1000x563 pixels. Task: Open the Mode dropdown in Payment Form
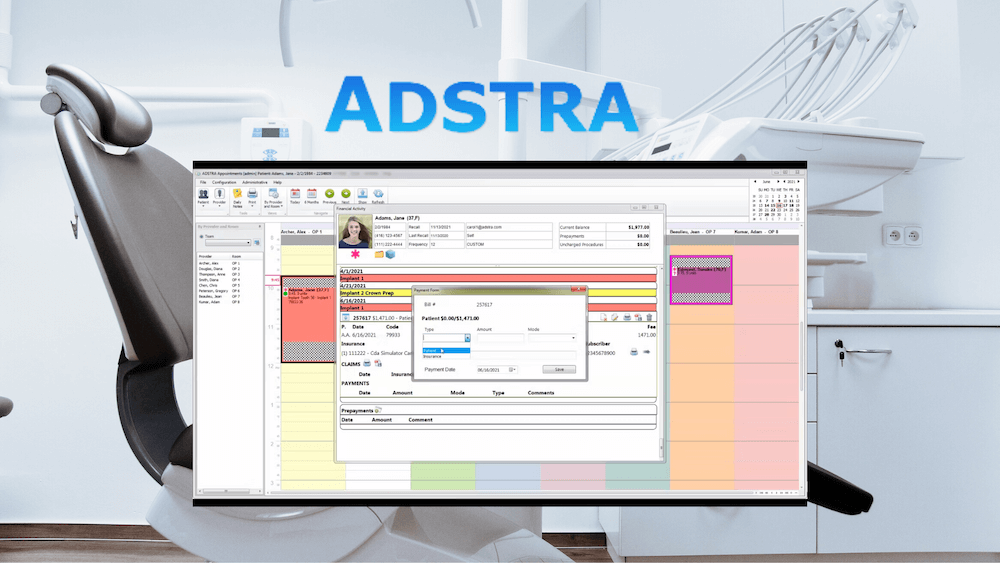(x=573, y=338)
